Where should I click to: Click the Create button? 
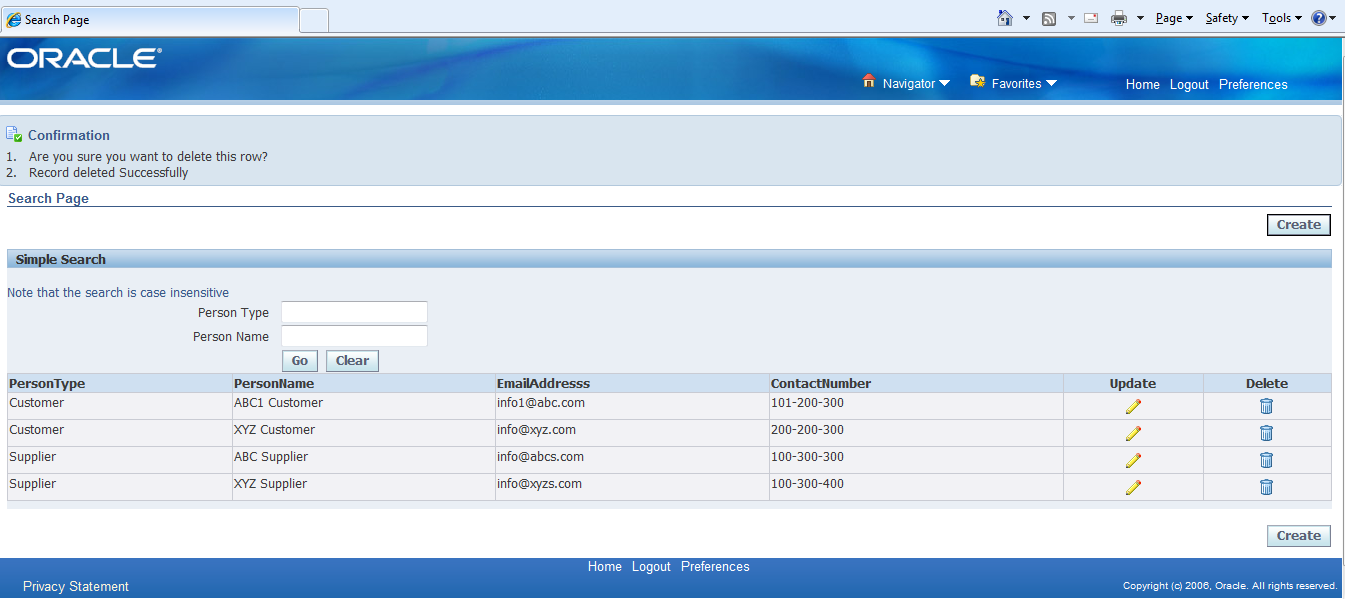(x=1298, y=224)
